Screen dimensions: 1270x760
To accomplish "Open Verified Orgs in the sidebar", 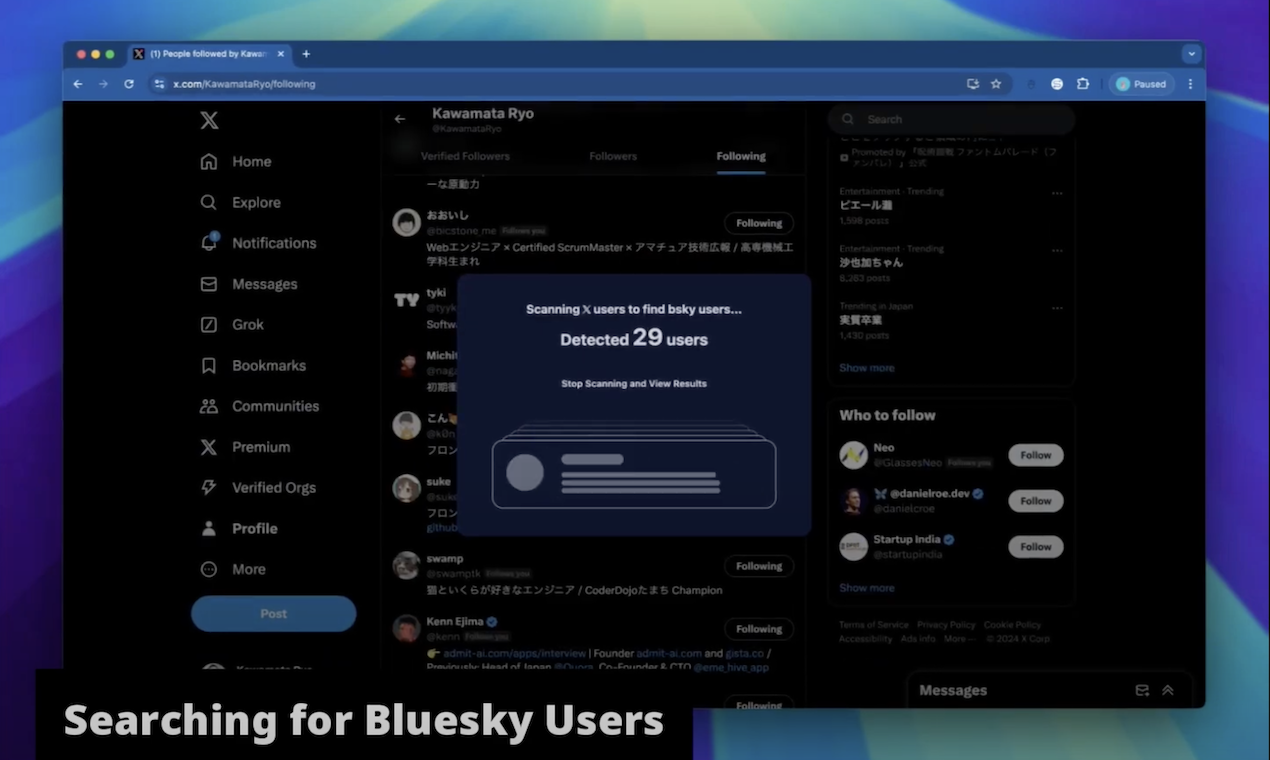I will click(258, 488).
